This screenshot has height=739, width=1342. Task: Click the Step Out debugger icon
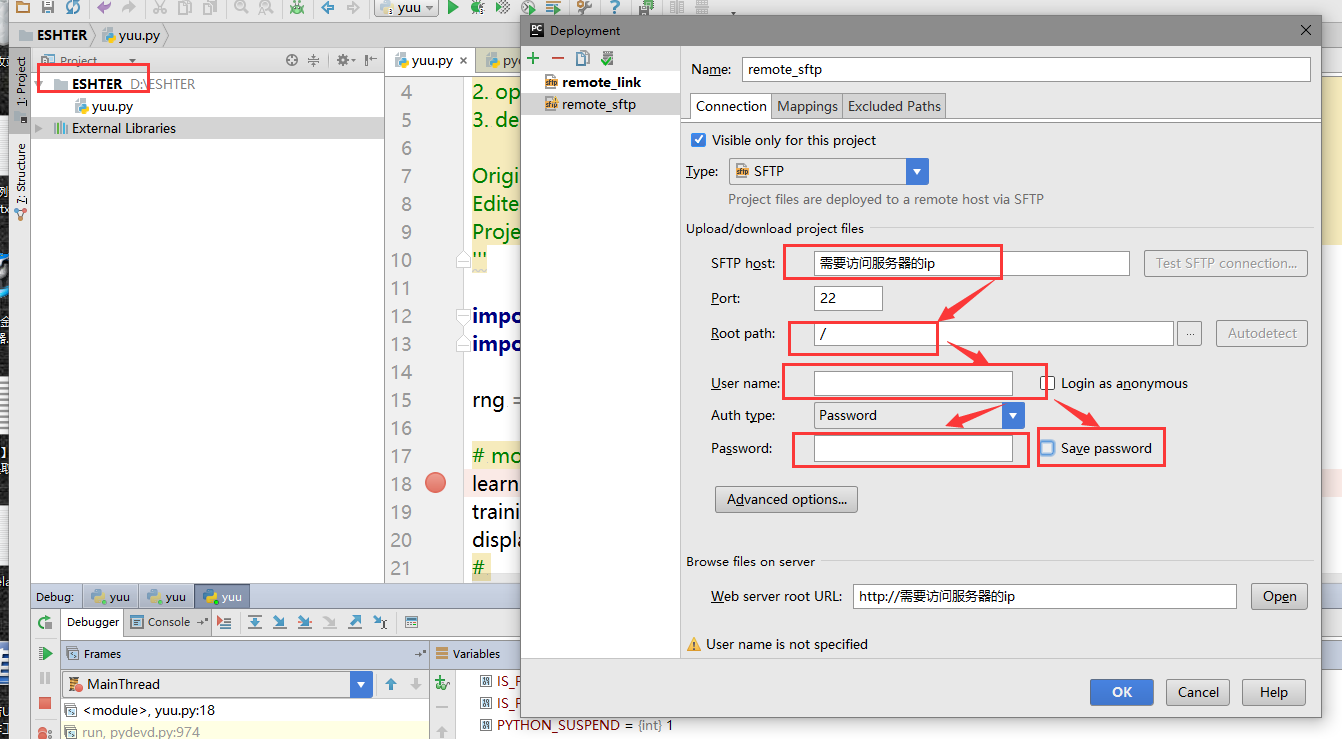click(355, 622)
